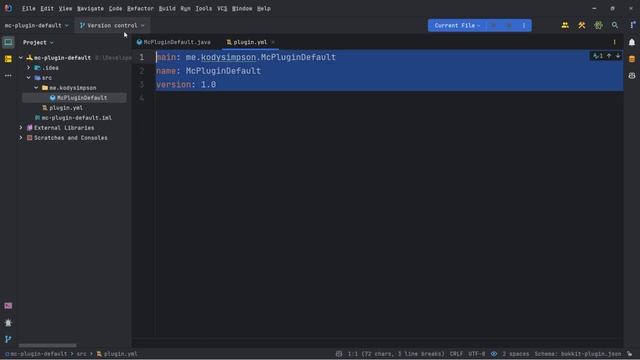Click the 2 spaces indent widget
Image resolution: width=640 pixels, height=360 pixels.
pyautogui.click(x=516, y=354)
